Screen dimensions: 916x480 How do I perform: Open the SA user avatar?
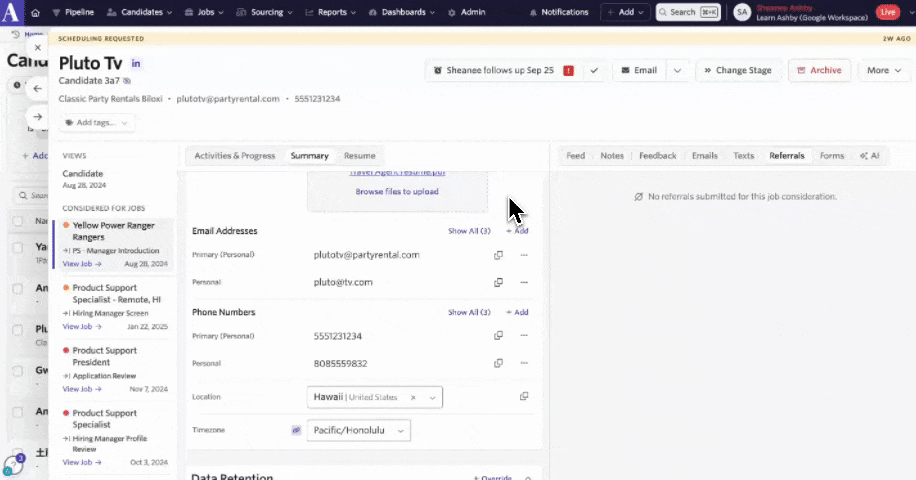point(742,12)
